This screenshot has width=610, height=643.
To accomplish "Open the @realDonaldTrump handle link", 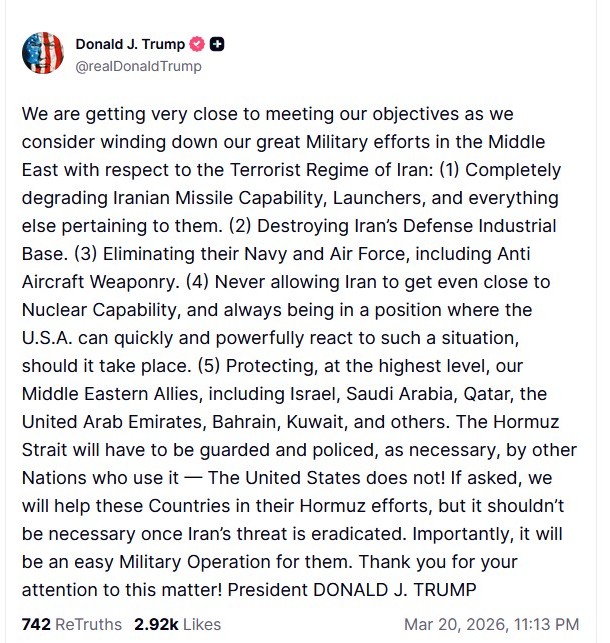I will [138, 66].
